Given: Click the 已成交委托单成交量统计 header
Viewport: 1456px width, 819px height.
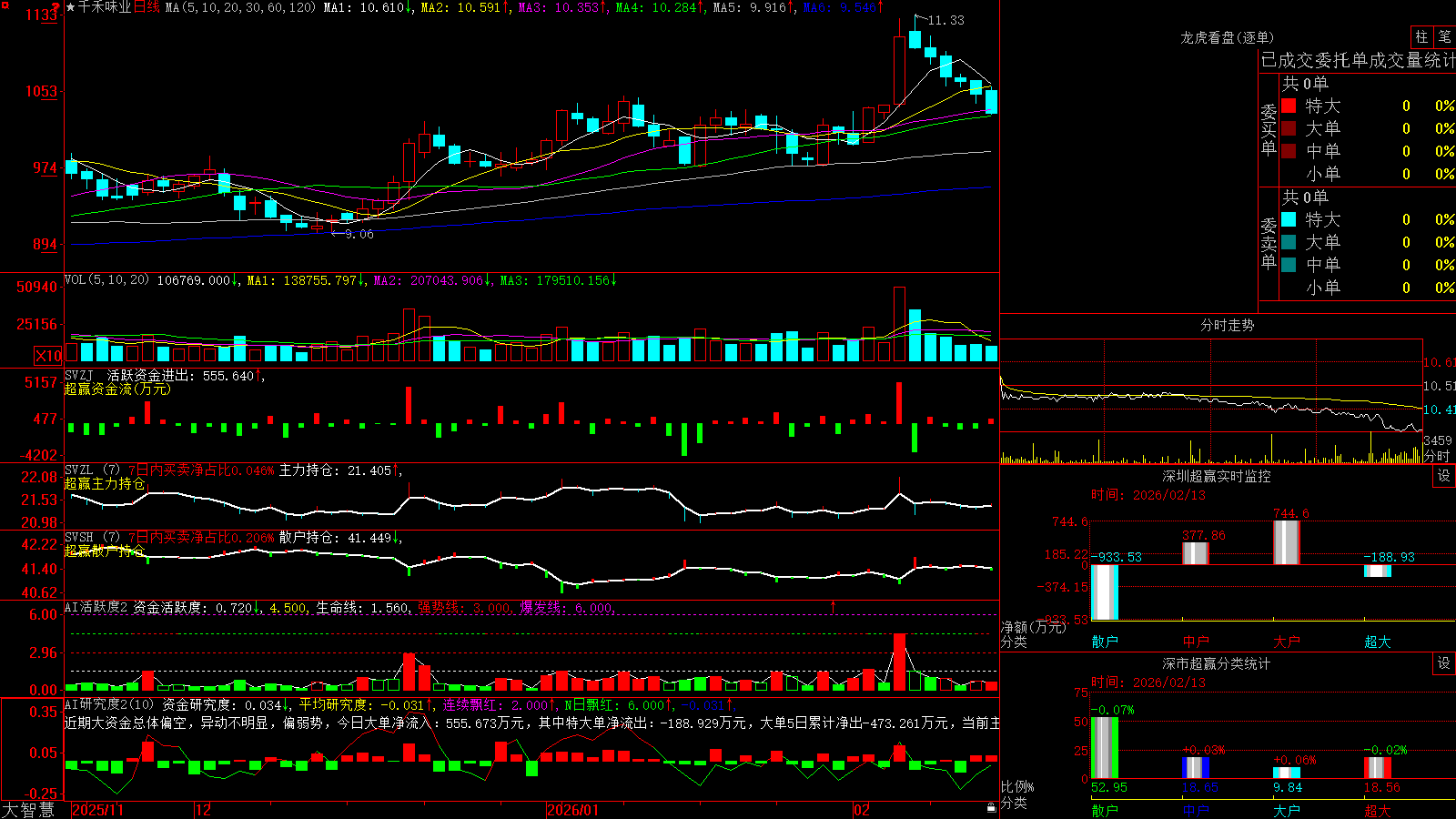Looking at the screenshot, I should point(1358,60).
